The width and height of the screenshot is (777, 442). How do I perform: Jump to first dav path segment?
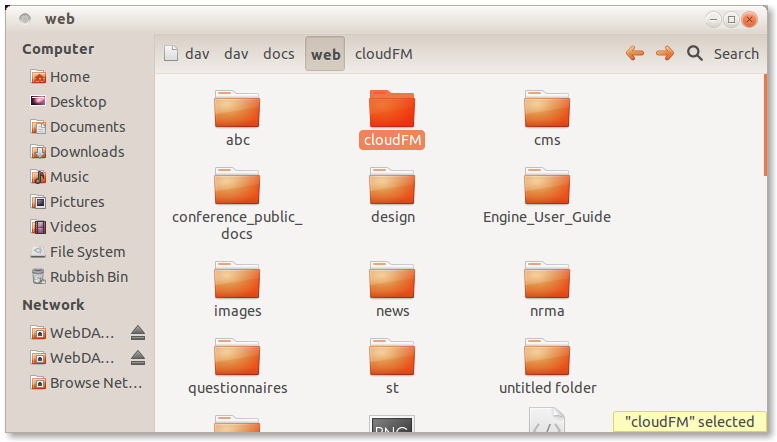pyautogui.click(x=197, y=54)
